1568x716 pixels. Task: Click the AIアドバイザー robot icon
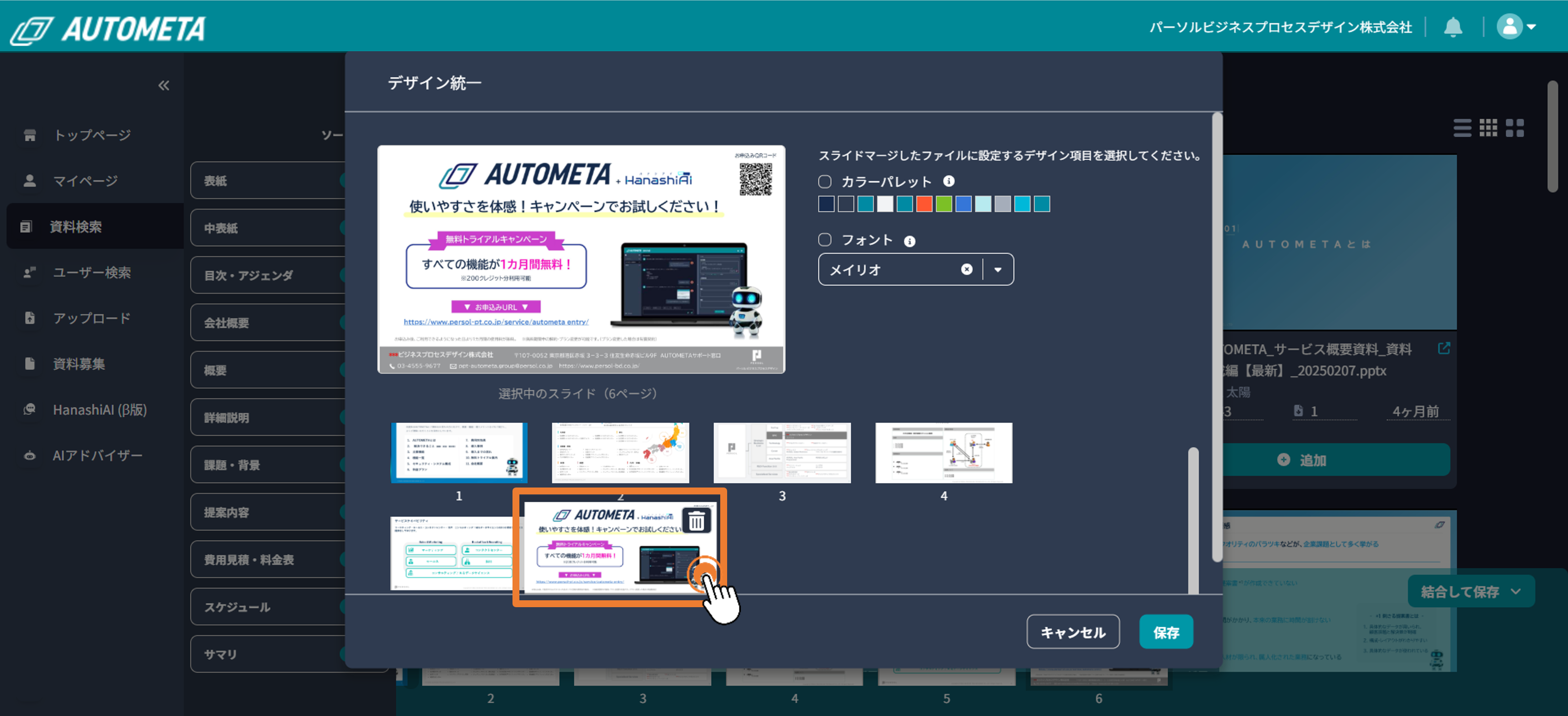coord(29,455)
